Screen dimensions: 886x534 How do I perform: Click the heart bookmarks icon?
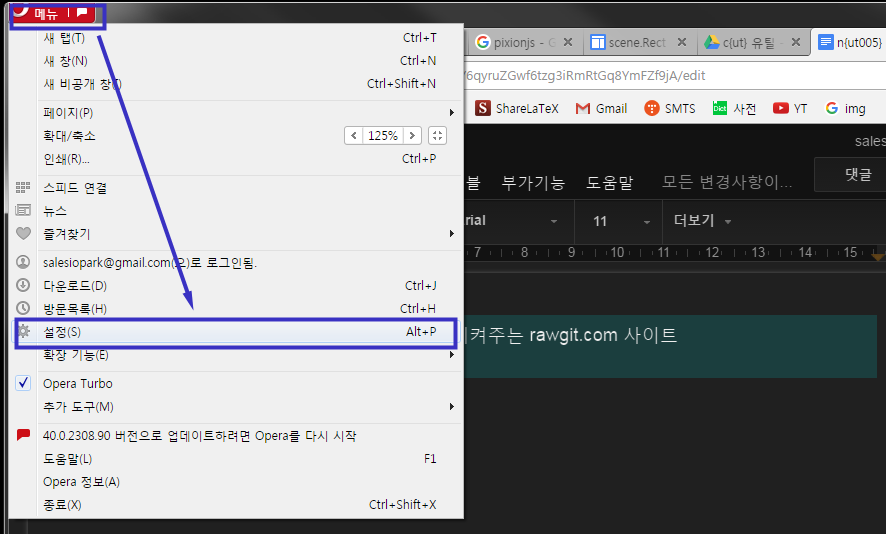point(23,233)
